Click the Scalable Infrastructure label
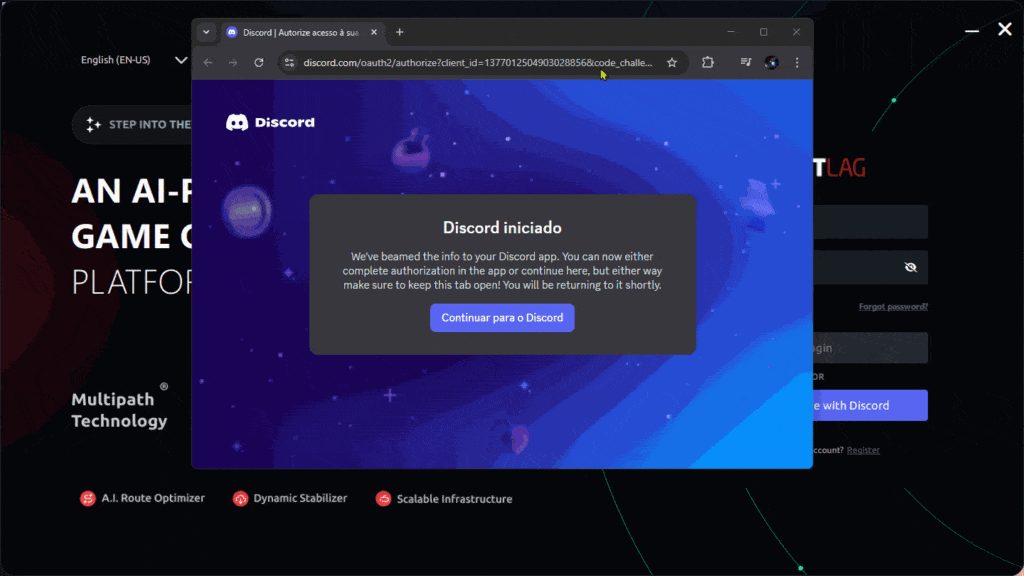This screenshot has height=576, width=1024. [455, 499]
